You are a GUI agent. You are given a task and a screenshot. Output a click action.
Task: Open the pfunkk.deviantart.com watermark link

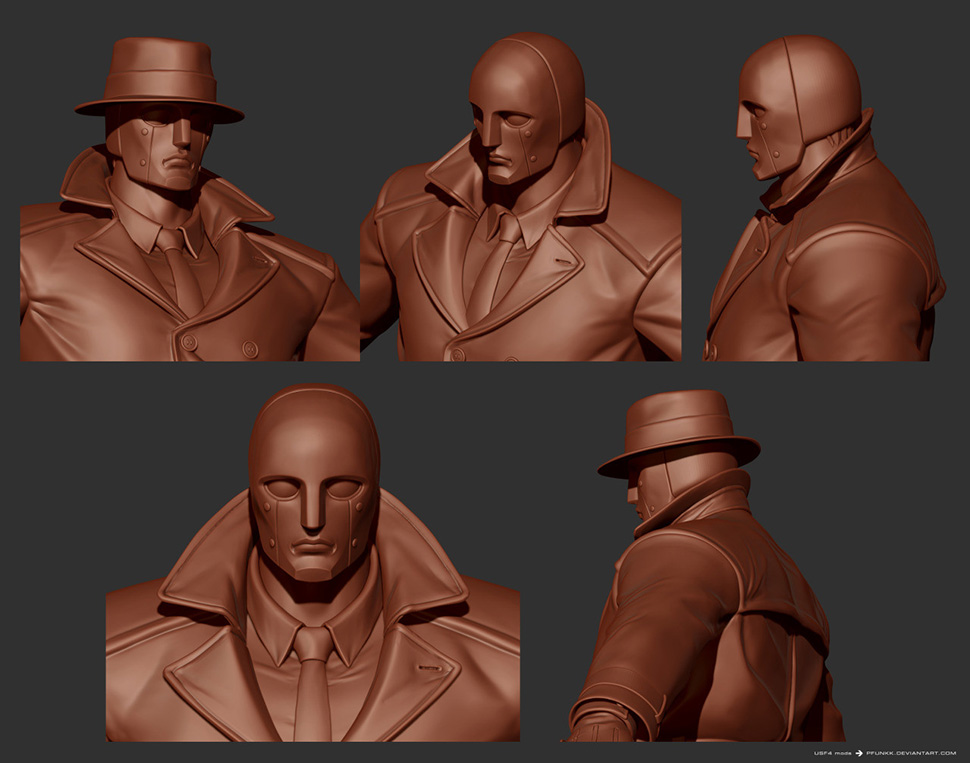click(x=911, y=752)
